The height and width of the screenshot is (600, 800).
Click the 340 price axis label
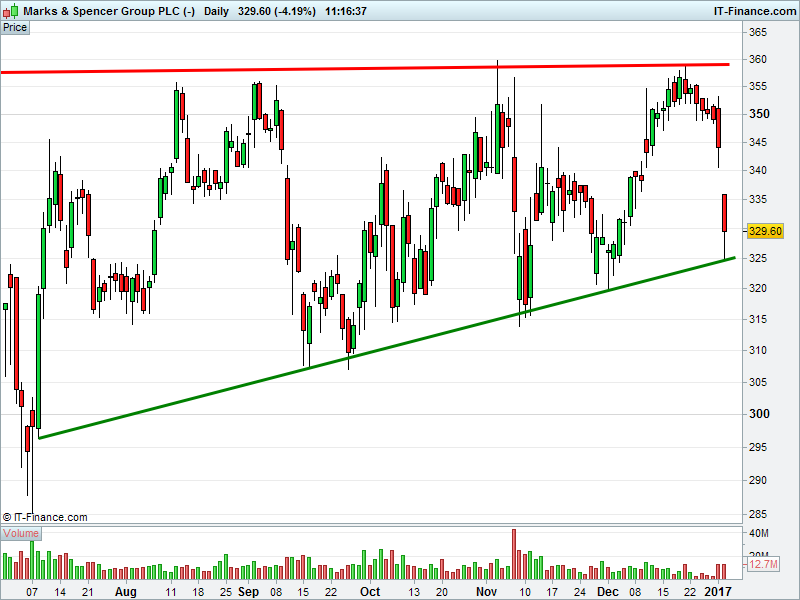pos(758,170)
